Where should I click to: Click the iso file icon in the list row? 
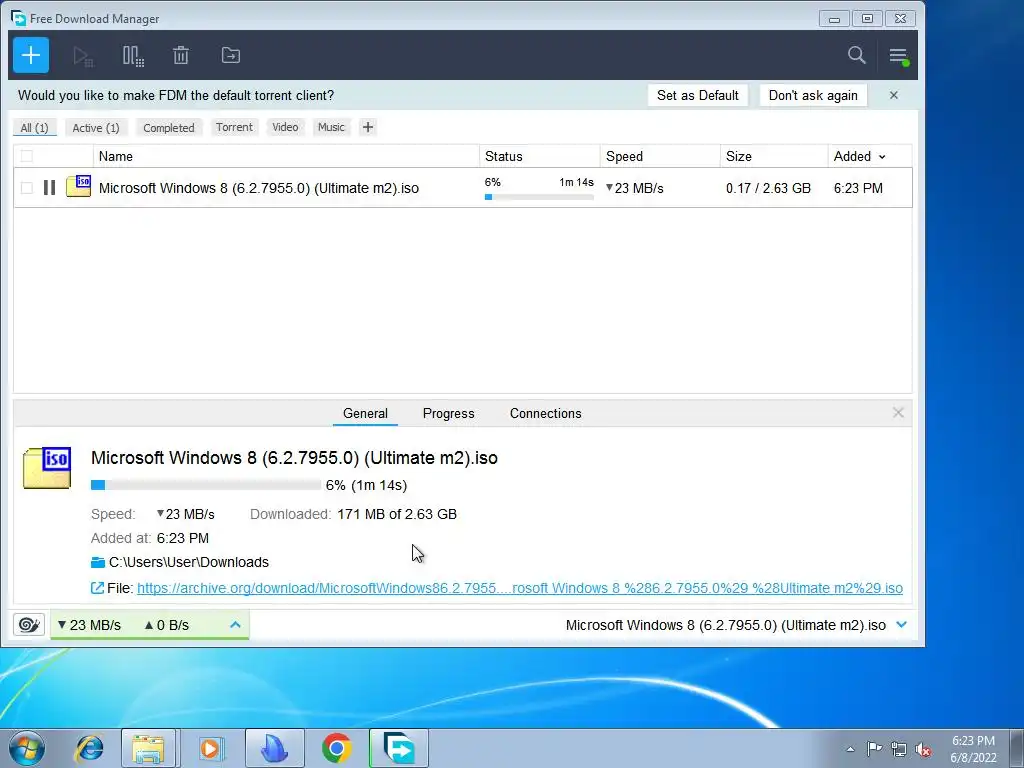coord(78,186)
